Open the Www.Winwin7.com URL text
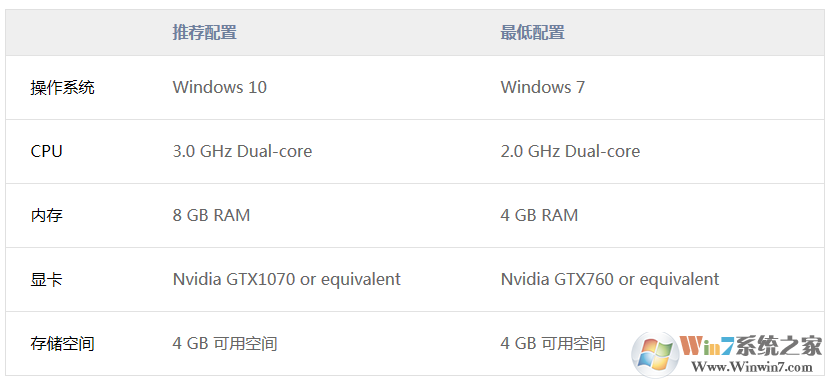 (x=752, y=366)
